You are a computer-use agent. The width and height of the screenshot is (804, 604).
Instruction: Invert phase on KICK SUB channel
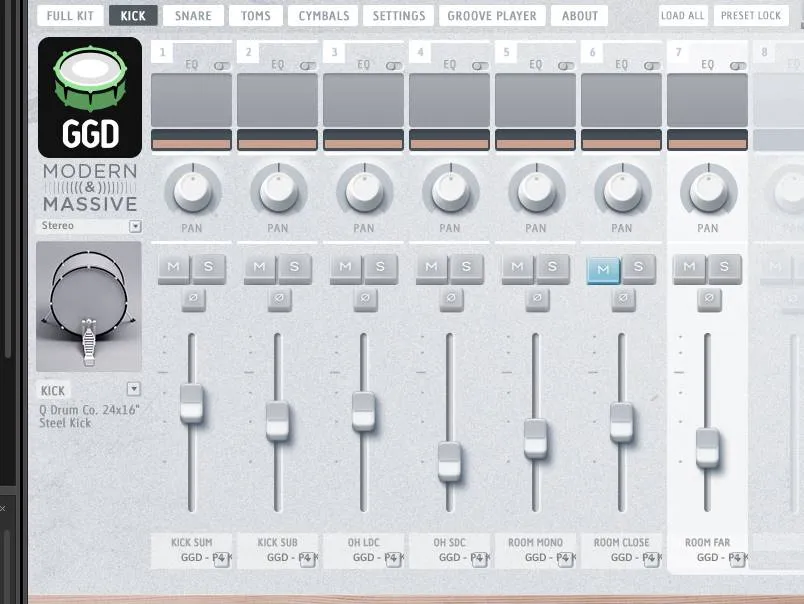280,299
